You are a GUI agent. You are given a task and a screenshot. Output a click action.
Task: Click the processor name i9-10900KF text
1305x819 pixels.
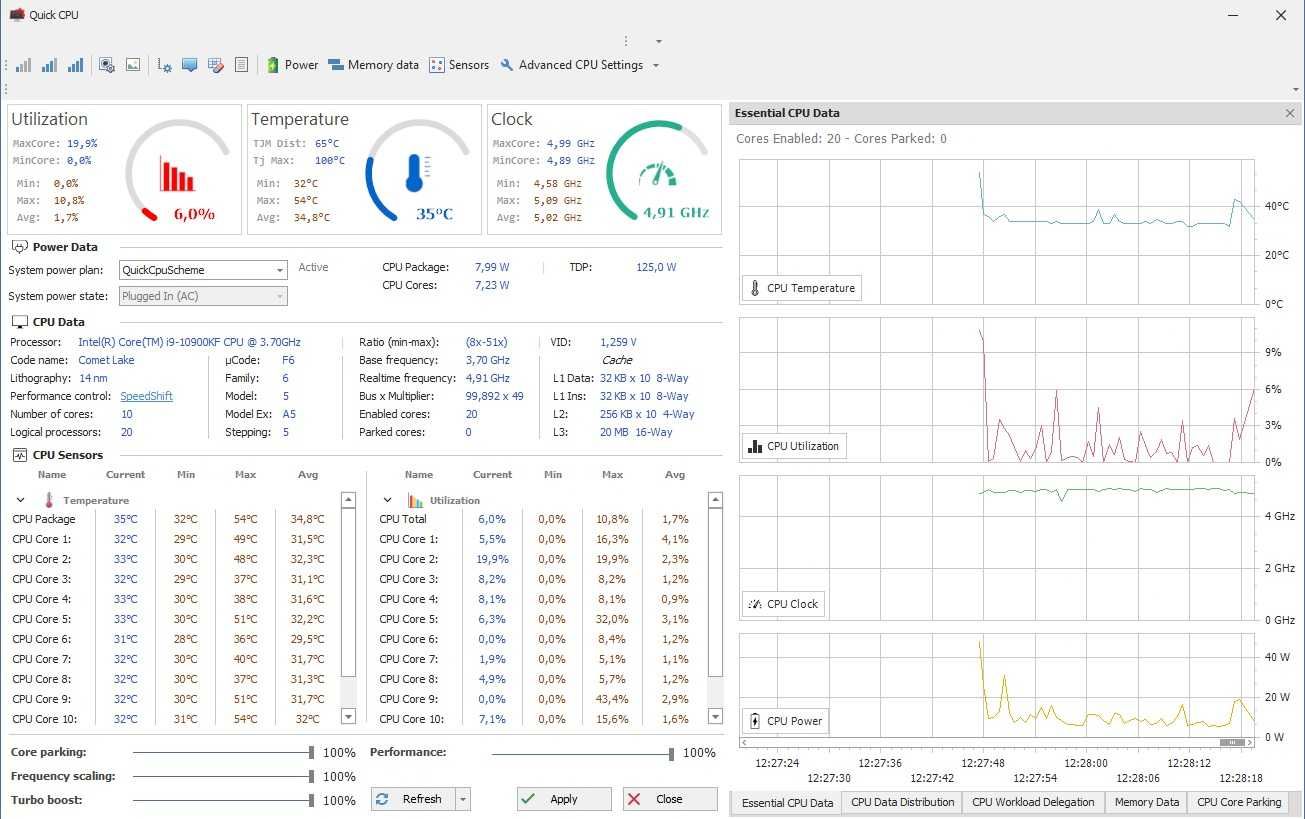[189, 342]
